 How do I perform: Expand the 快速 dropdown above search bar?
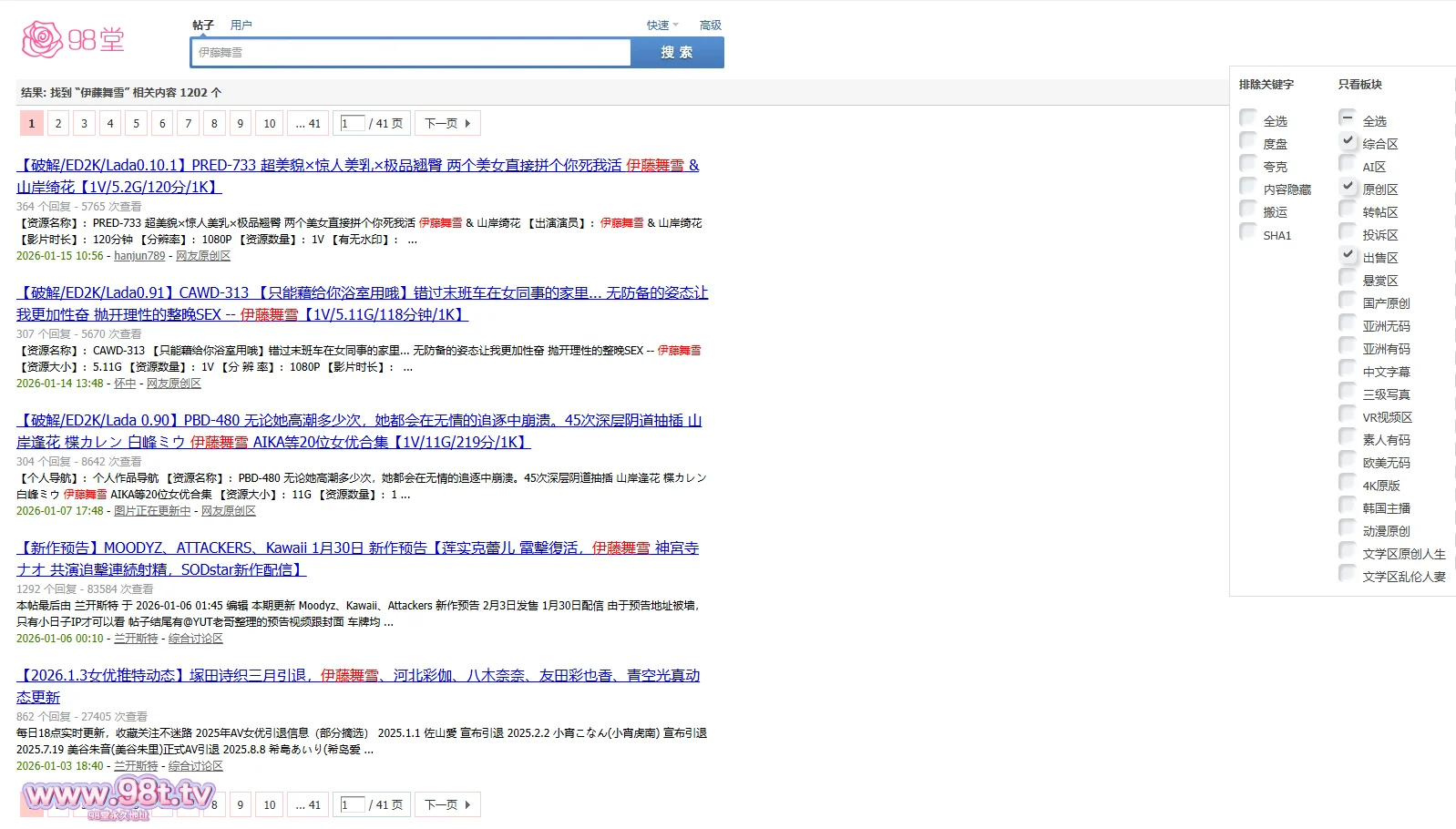661,26
